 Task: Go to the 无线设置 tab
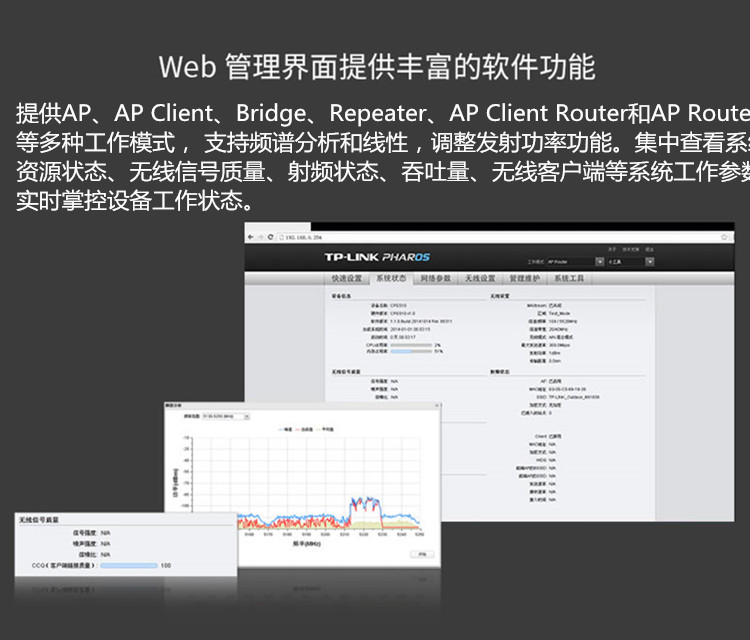point(479,278)
